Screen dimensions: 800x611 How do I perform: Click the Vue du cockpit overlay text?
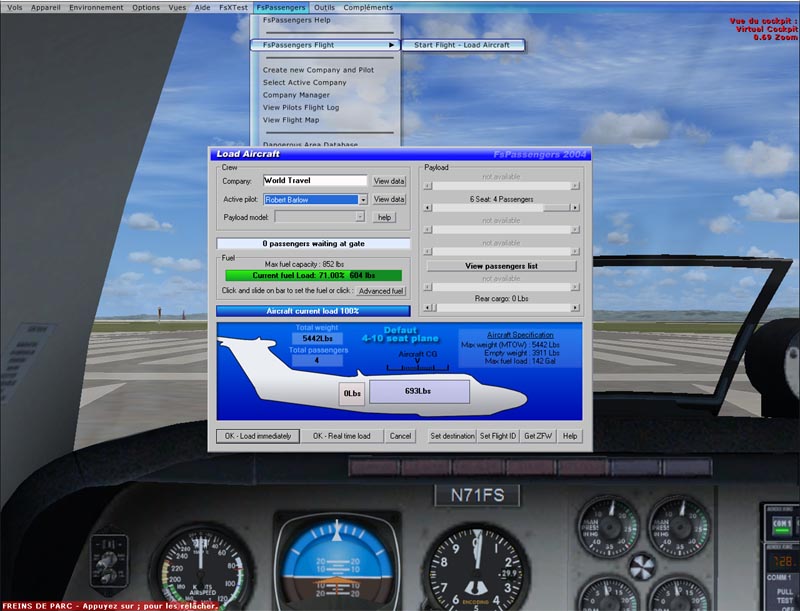click(x=764, y=29)
